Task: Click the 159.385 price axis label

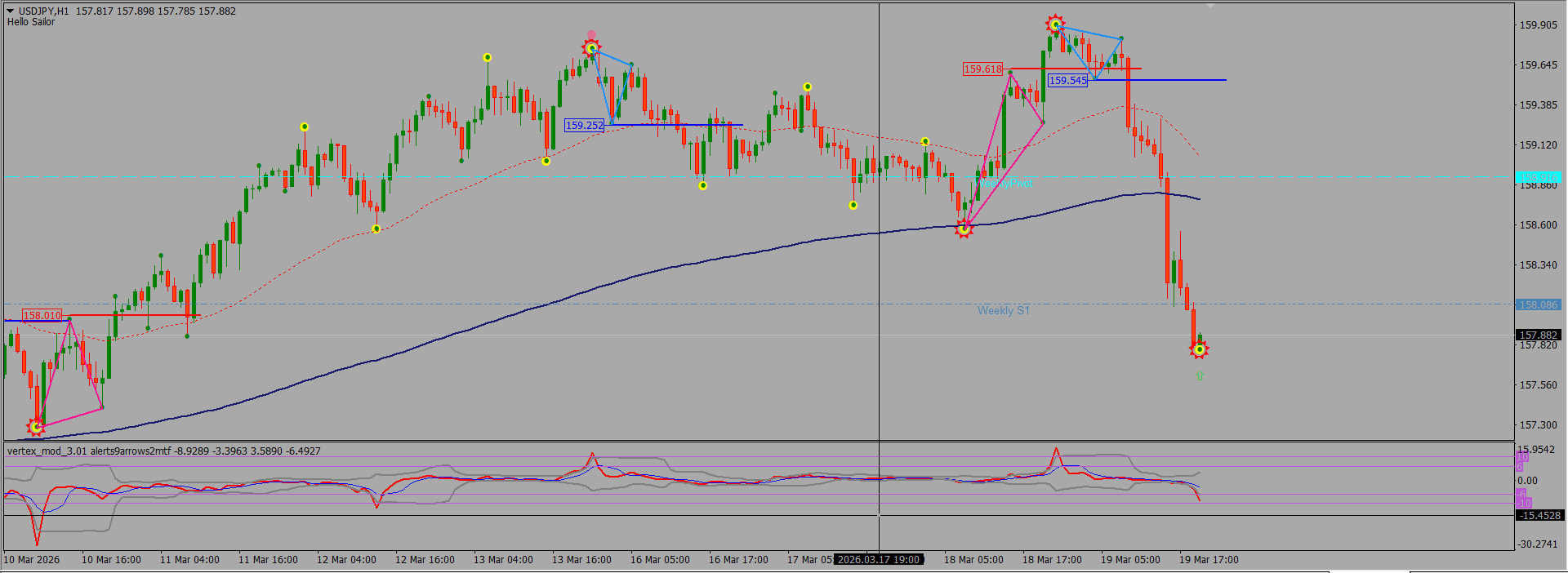Action: (1538, 104)
